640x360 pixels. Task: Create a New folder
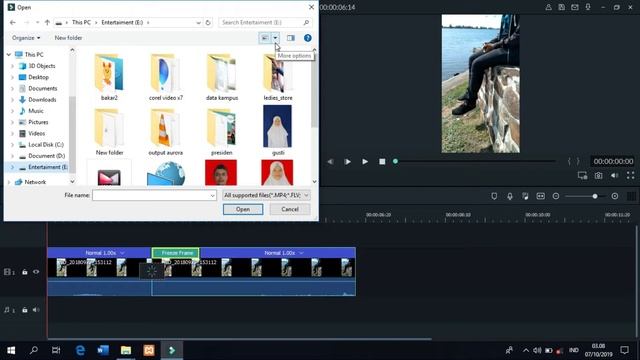68,38
